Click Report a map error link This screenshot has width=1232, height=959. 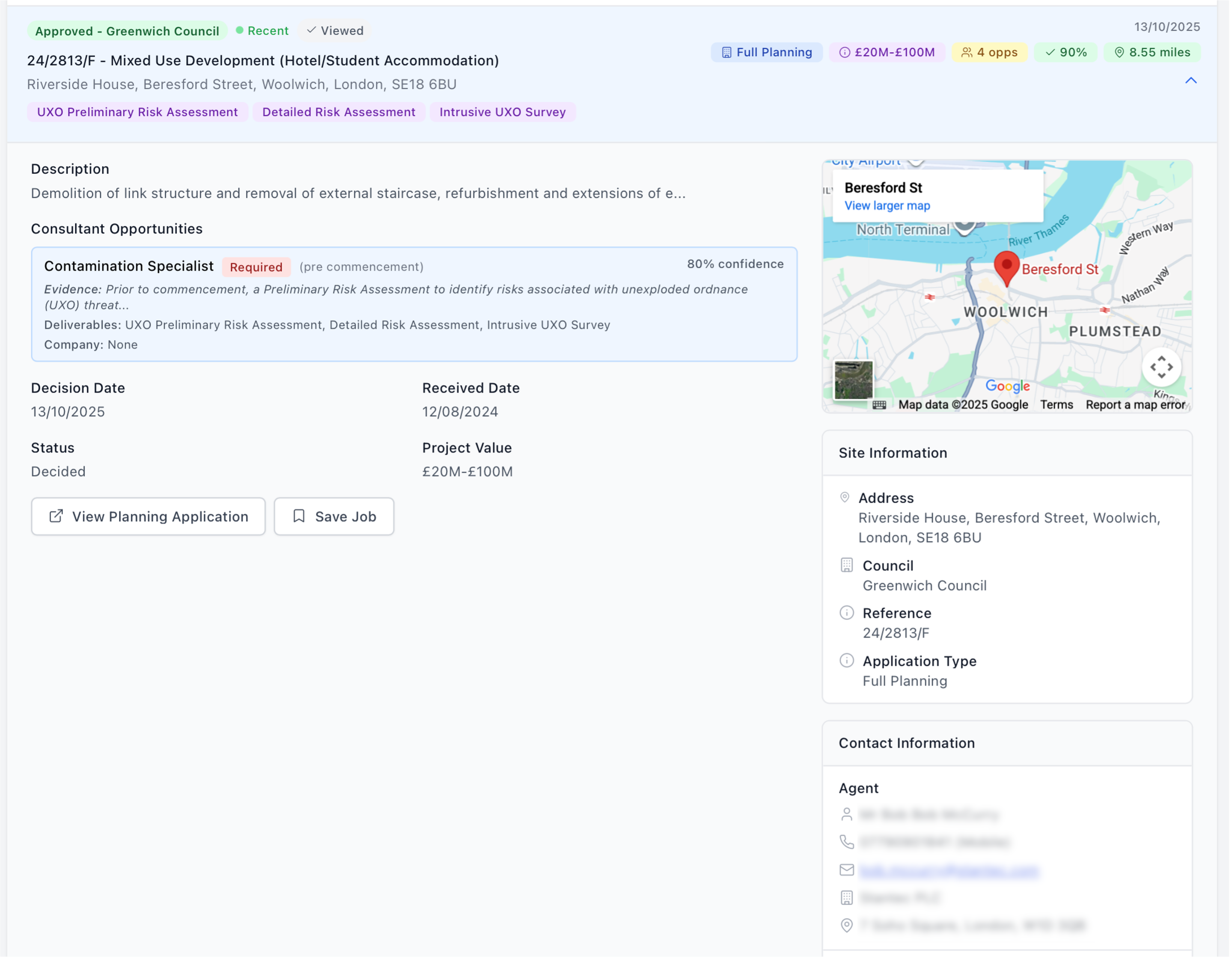click(1138, 405)
